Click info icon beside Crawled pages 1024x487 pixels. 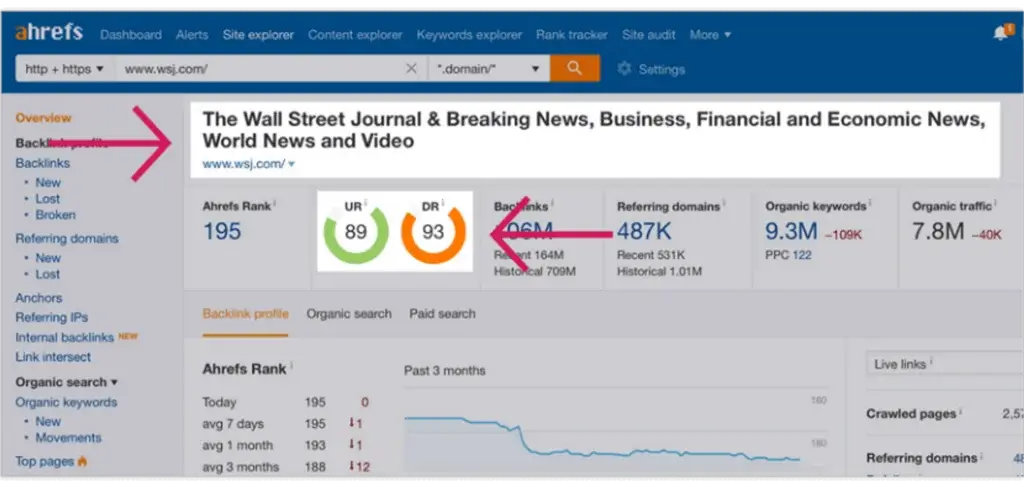click(x=961, y=411)
